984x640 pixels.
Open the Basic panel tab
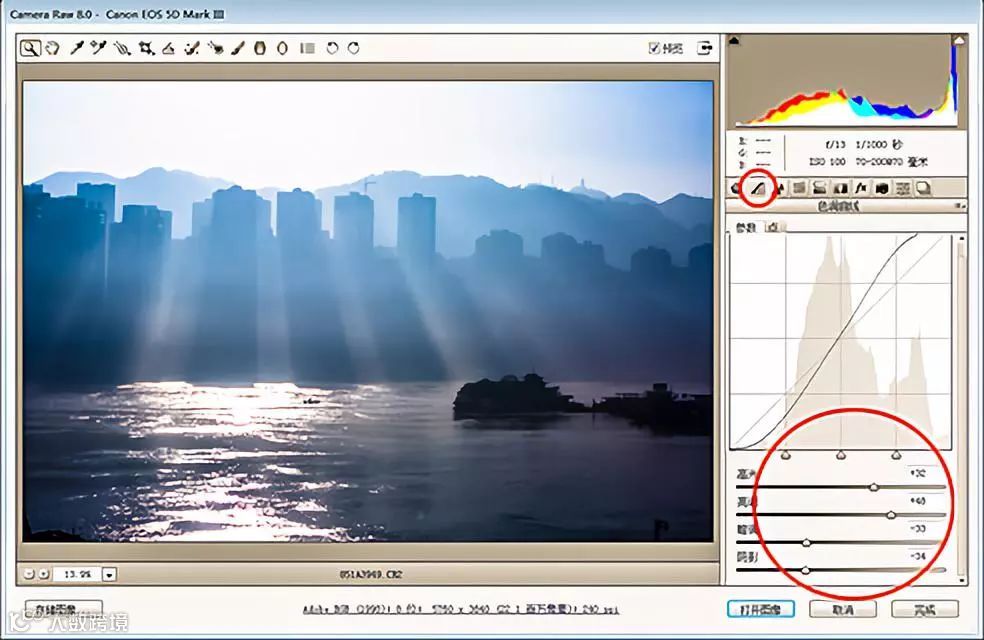(736, 188)
